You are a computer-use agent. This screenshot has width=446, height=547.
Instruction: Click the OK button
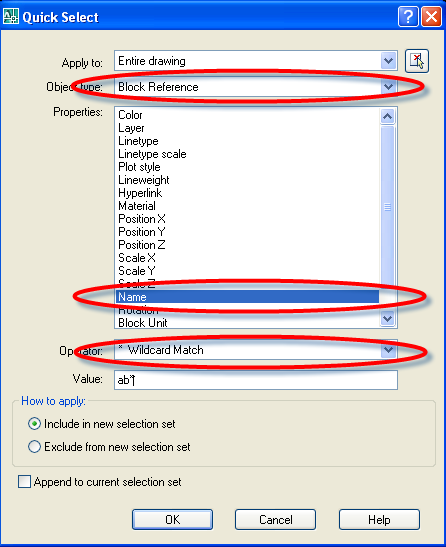pos(172,519)
